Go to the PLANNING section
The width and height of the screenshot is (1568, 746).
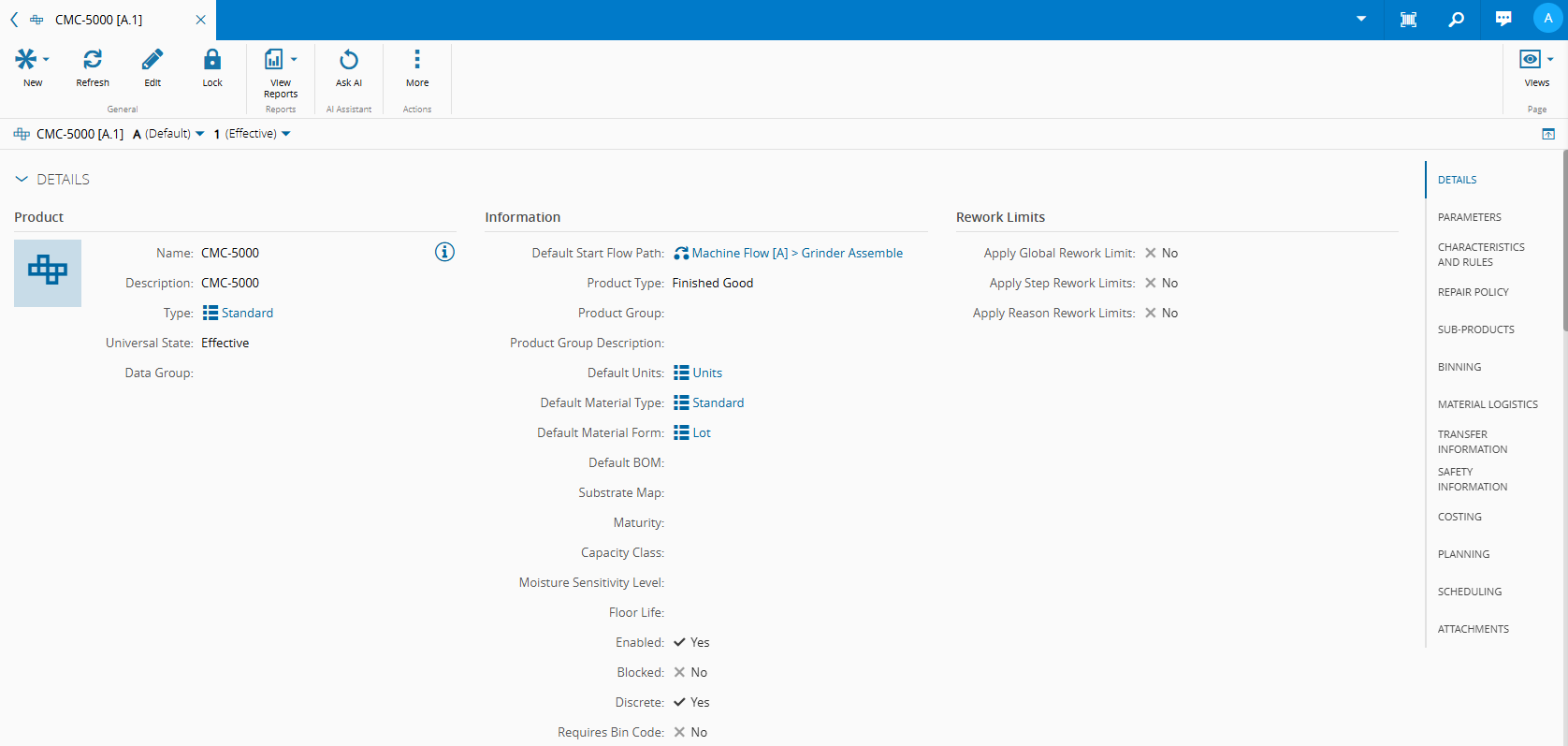pyautogui.click(x=1463, y=554)
